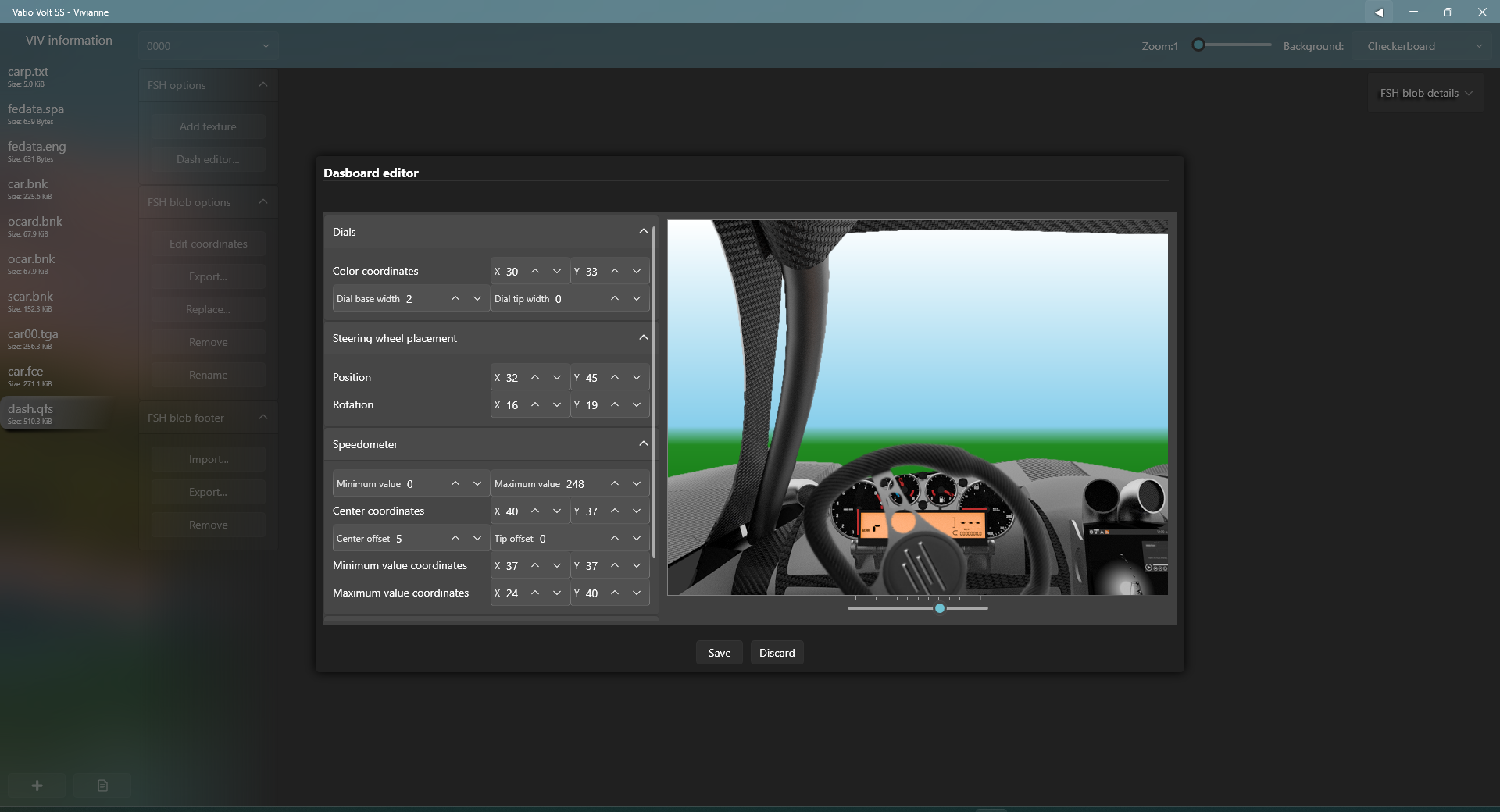The image size is (1500, 812).
Task: Collapse the Dials section
Action: [x=643, y=232]
